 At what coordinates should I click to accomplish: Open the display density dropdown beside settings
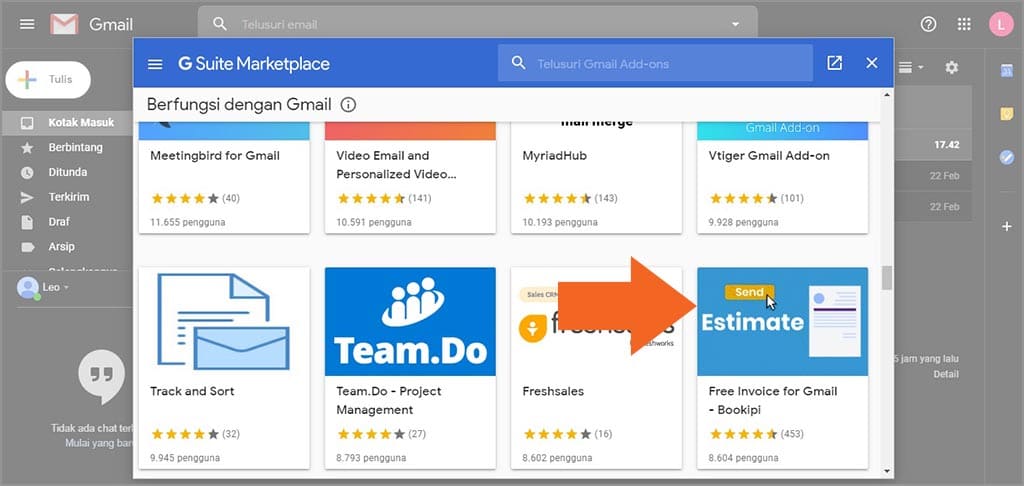[x=912, y=67]
